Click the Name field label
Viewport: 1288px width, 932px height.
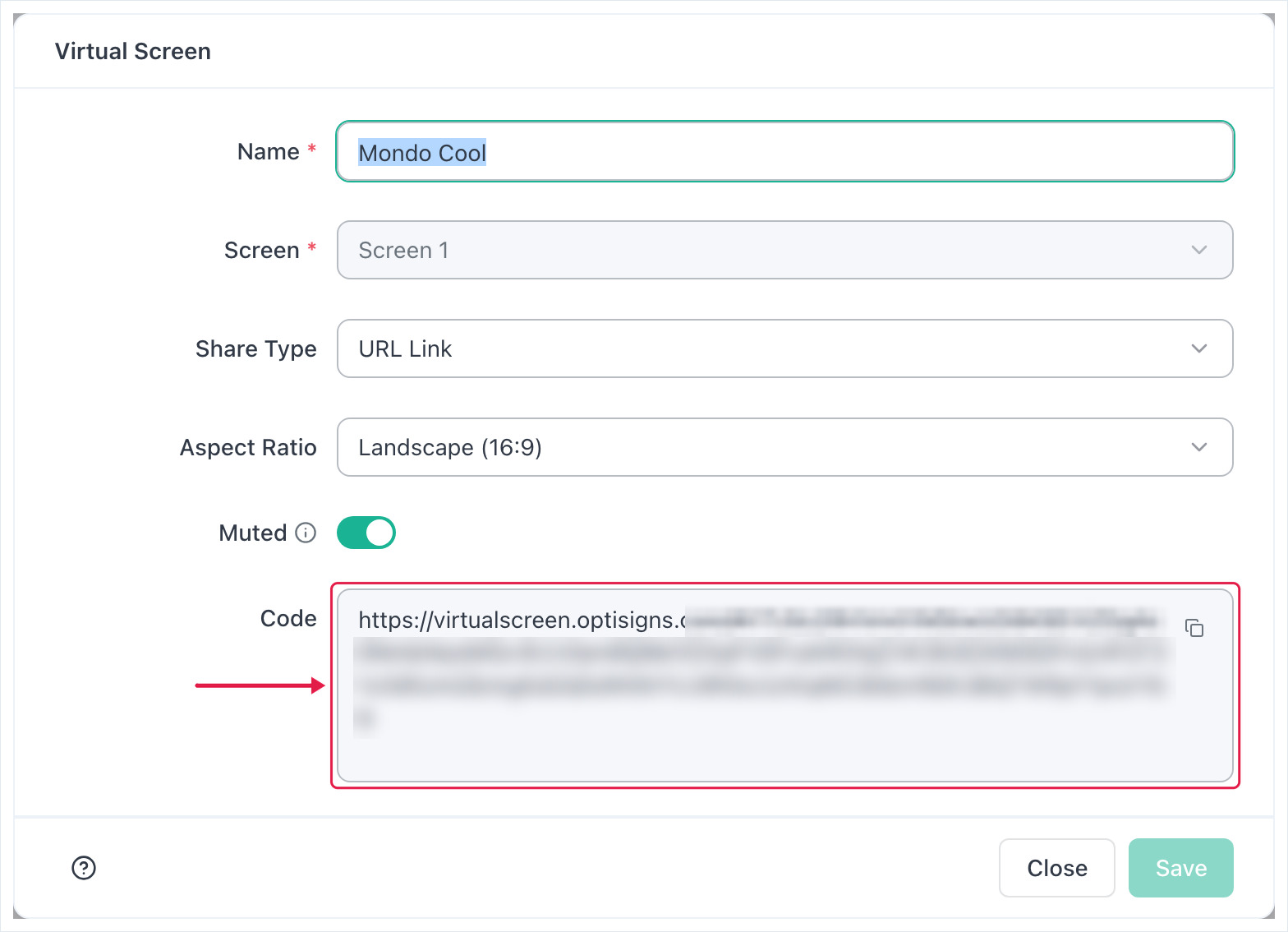tap(269, 152)
